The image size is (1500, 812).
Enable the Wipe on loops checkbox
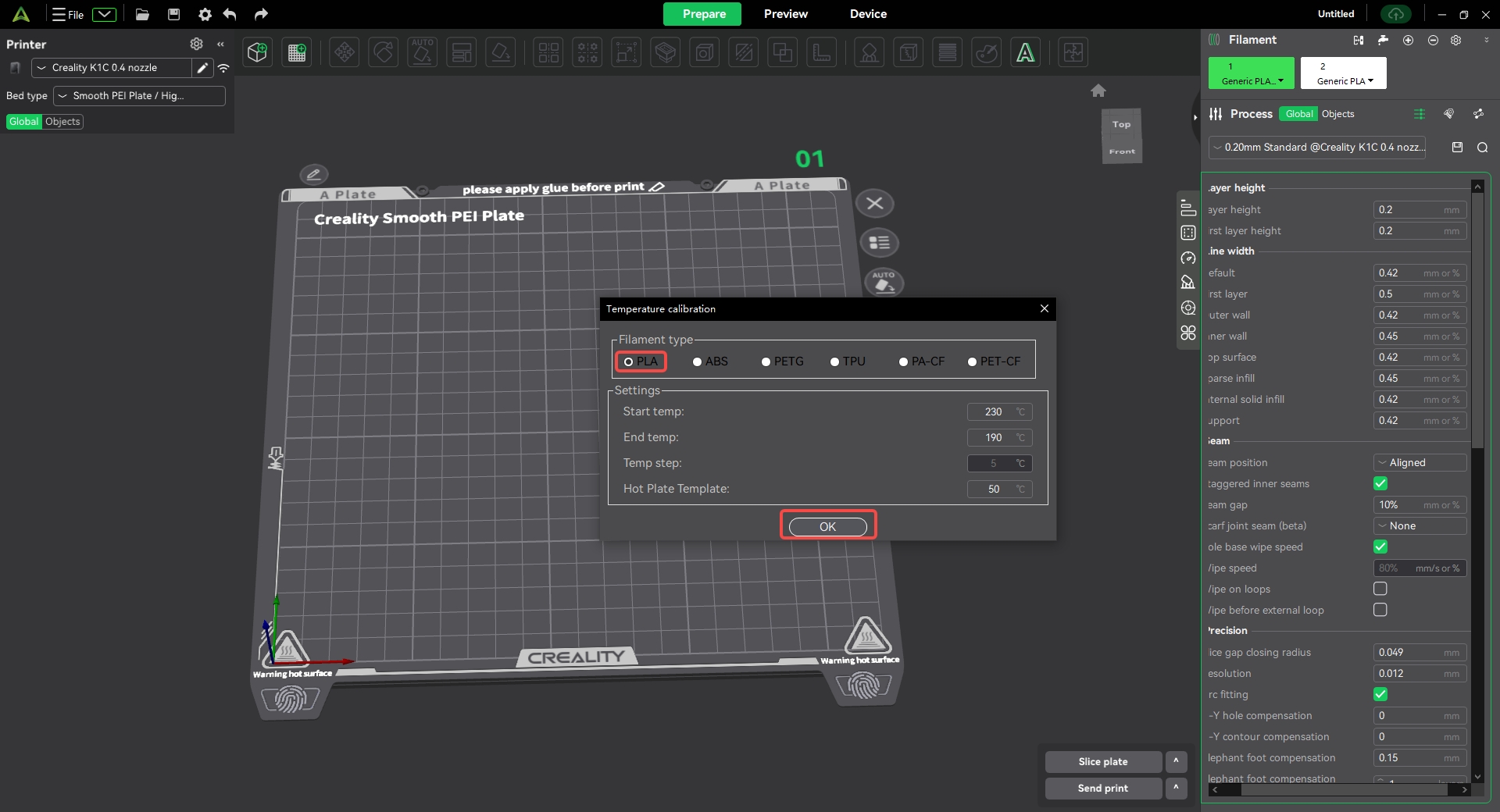(x=1380, y=589)
